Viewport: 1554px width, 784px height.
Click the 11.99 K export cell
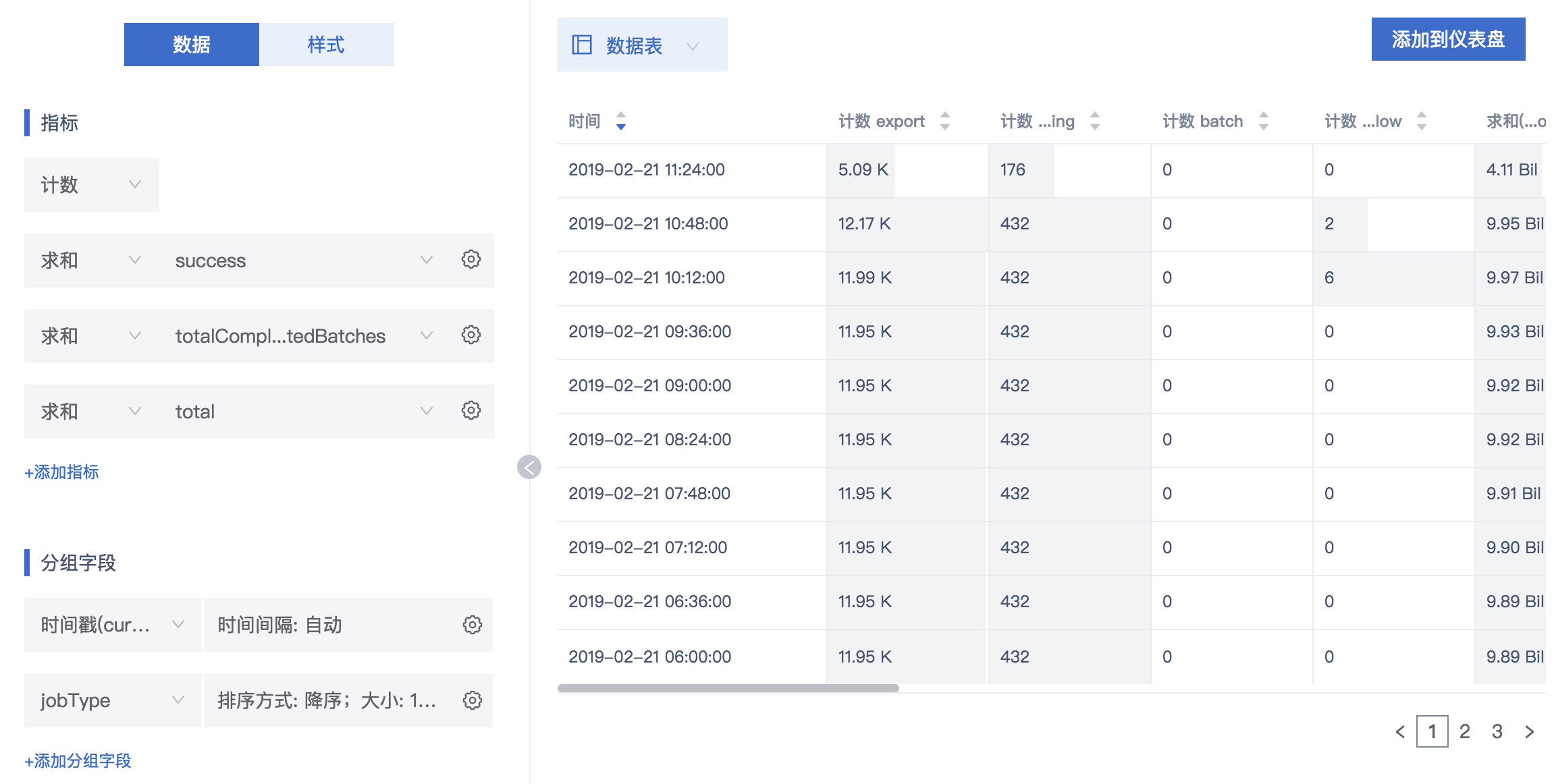coord(907,278)
